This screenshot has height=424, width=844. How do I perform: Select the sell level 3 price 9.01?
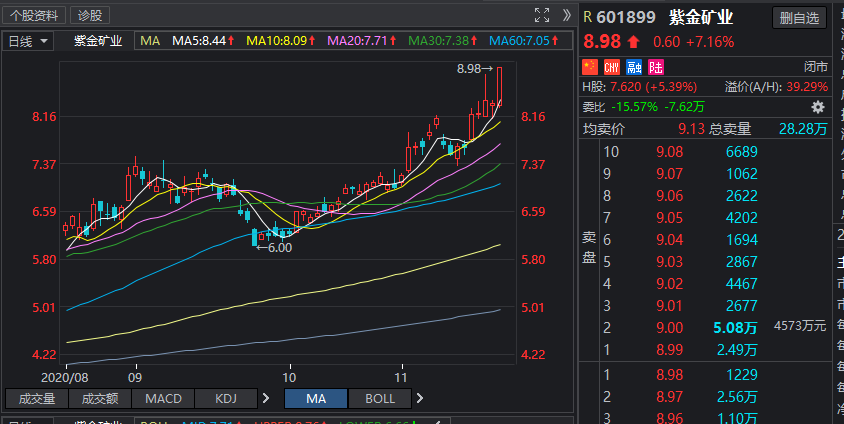[x=670, y=306]
